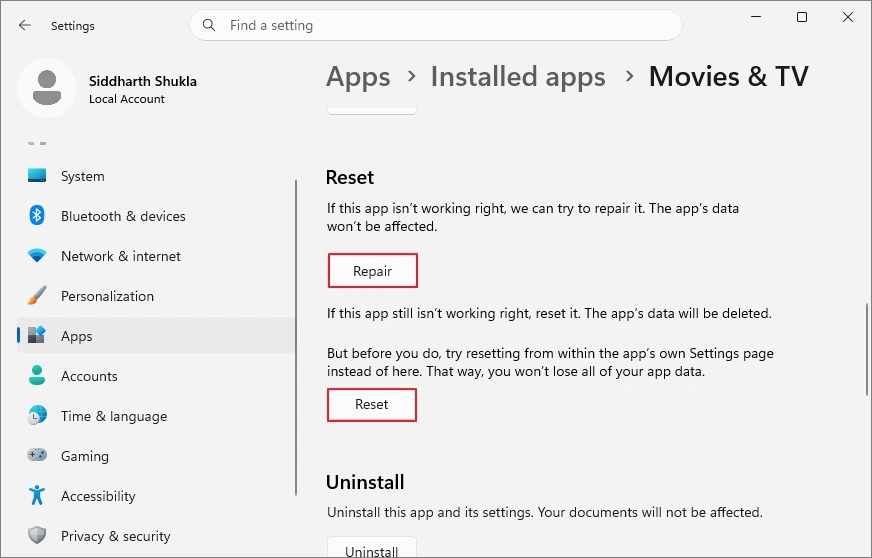Focus the Find a setting search box
The width and height of the screenshot is (872, 558).
pyautogui.click(x=435, y=25)
